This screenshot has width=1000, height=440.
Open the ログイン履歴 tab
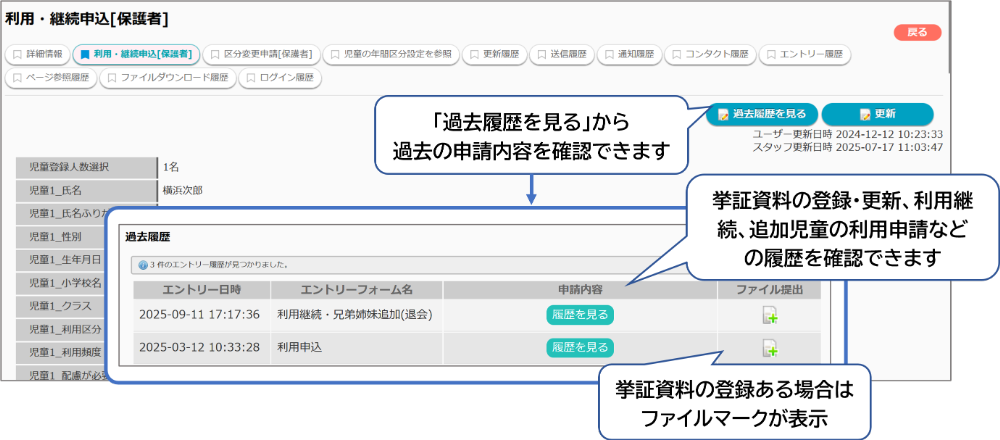[x=279, y=77]
